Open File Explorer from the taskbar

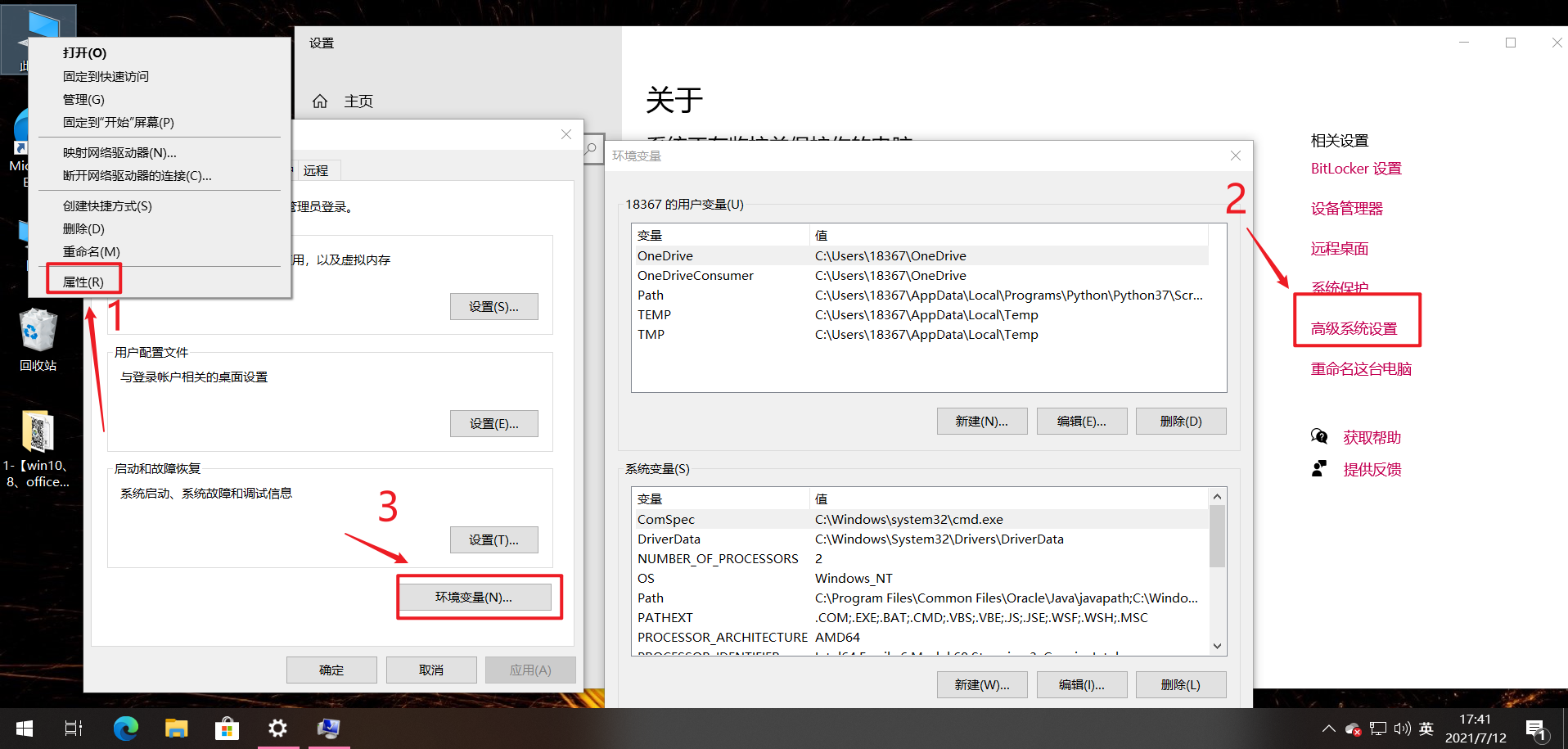coord(176,728)
